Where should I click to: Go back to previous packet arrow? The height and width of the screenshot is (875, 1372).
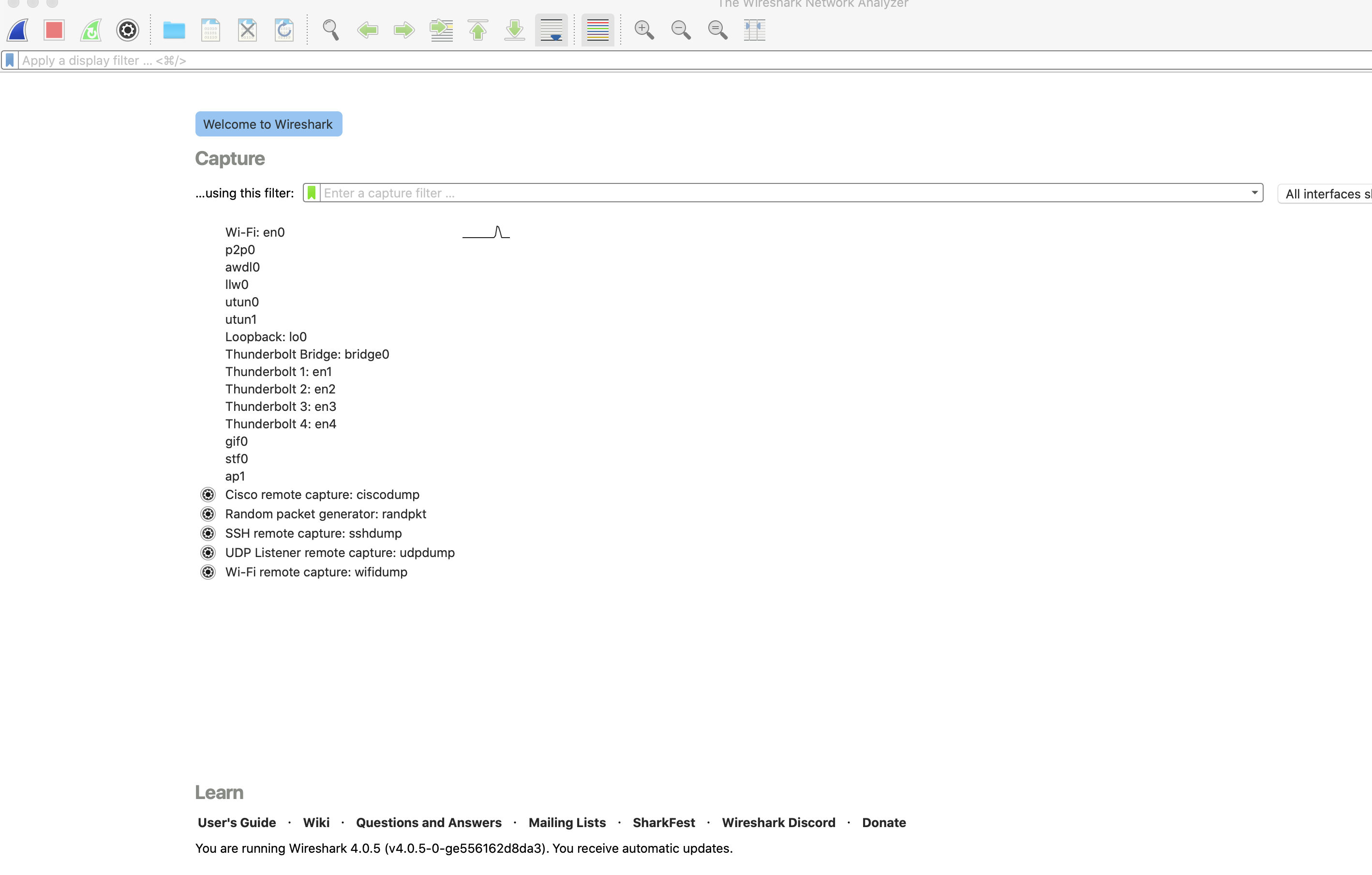click(x=368, y=30)
